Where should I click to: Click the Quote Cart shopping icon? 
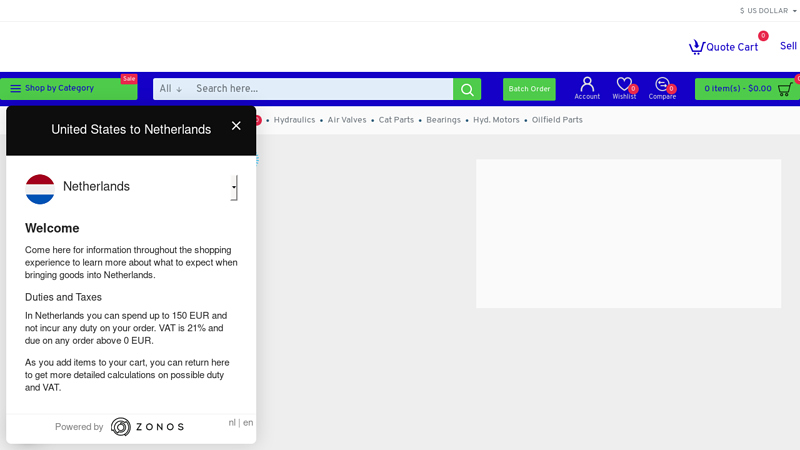click(x=696, y=47)
